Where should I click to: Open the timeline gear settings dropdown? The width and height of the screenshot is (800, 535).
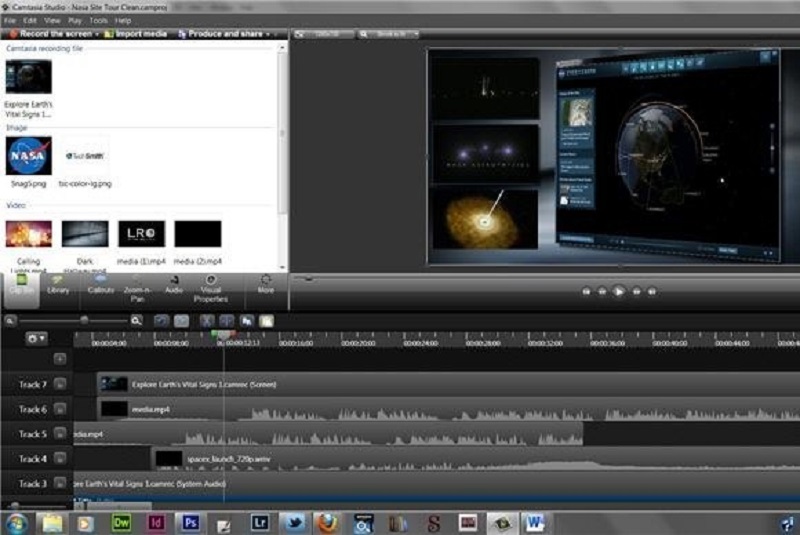click(36, 338)
